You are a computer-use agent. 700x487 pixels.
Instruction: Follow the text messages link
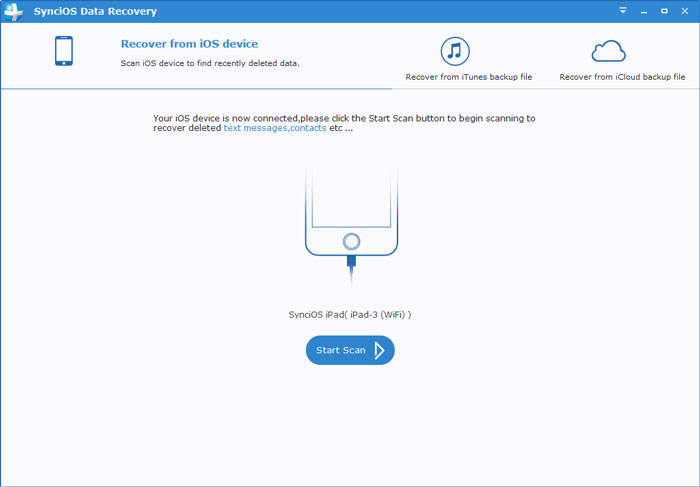click(x=255, y=128)
